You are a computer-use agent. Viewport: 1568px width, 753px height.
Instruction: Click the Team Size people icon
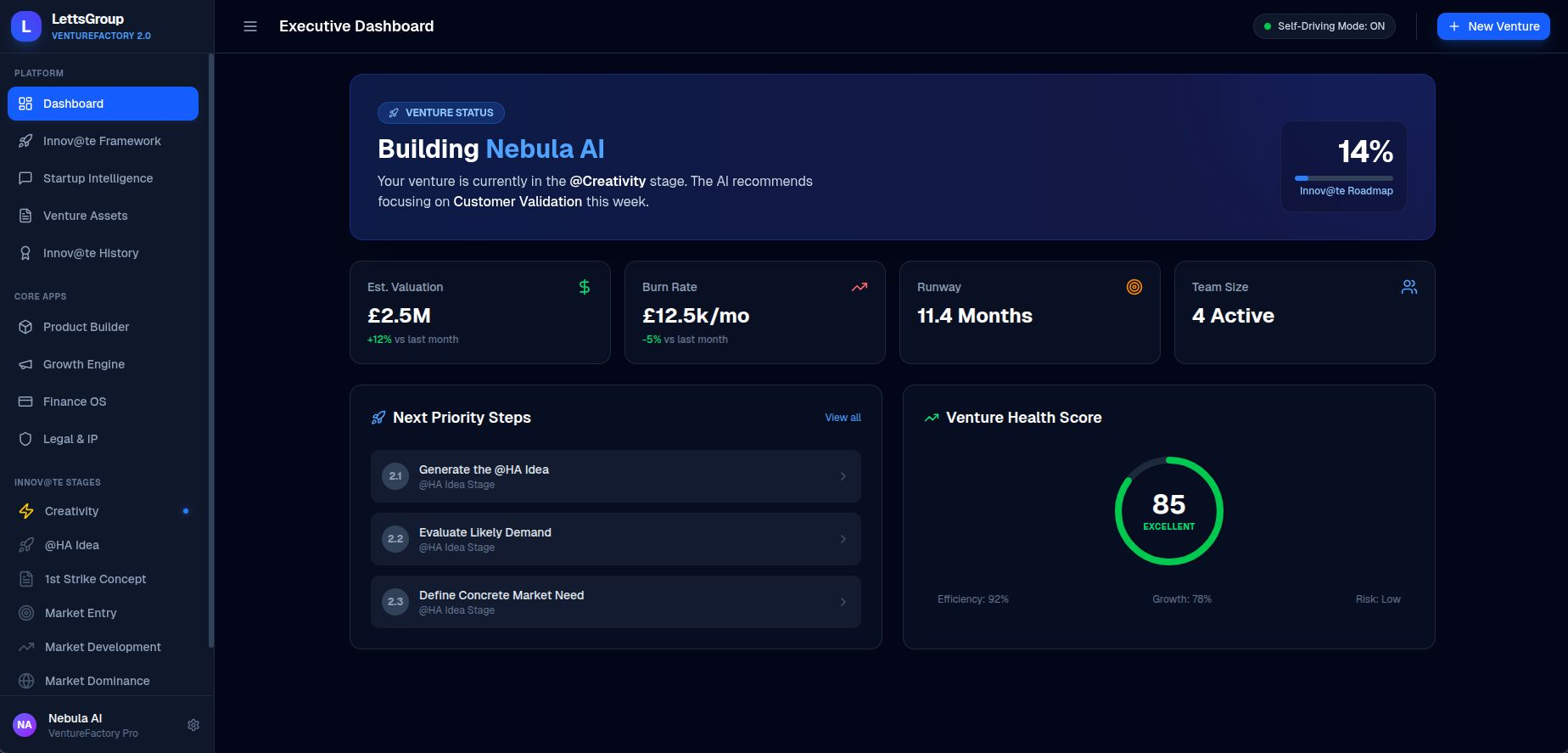pos(1409,287)
